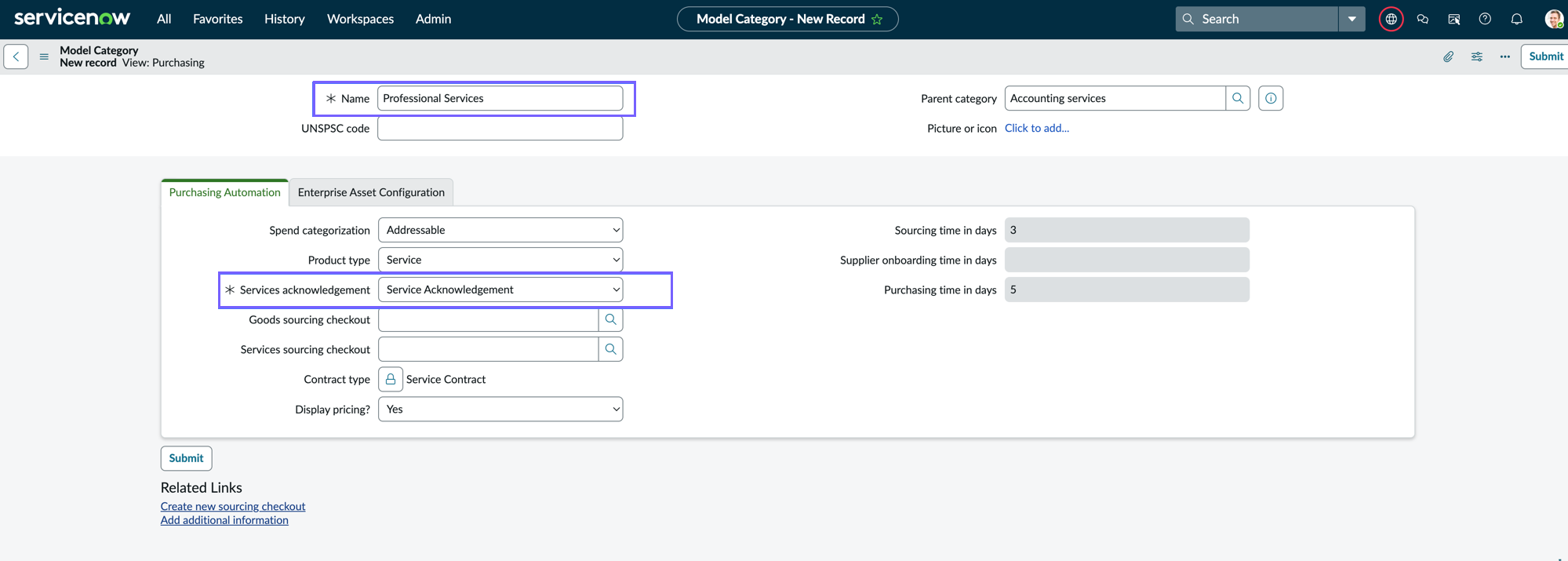Look up Services sourcing checkout magnifier icon
Viewport: 1568px width, 561px height.
(610, 349)
